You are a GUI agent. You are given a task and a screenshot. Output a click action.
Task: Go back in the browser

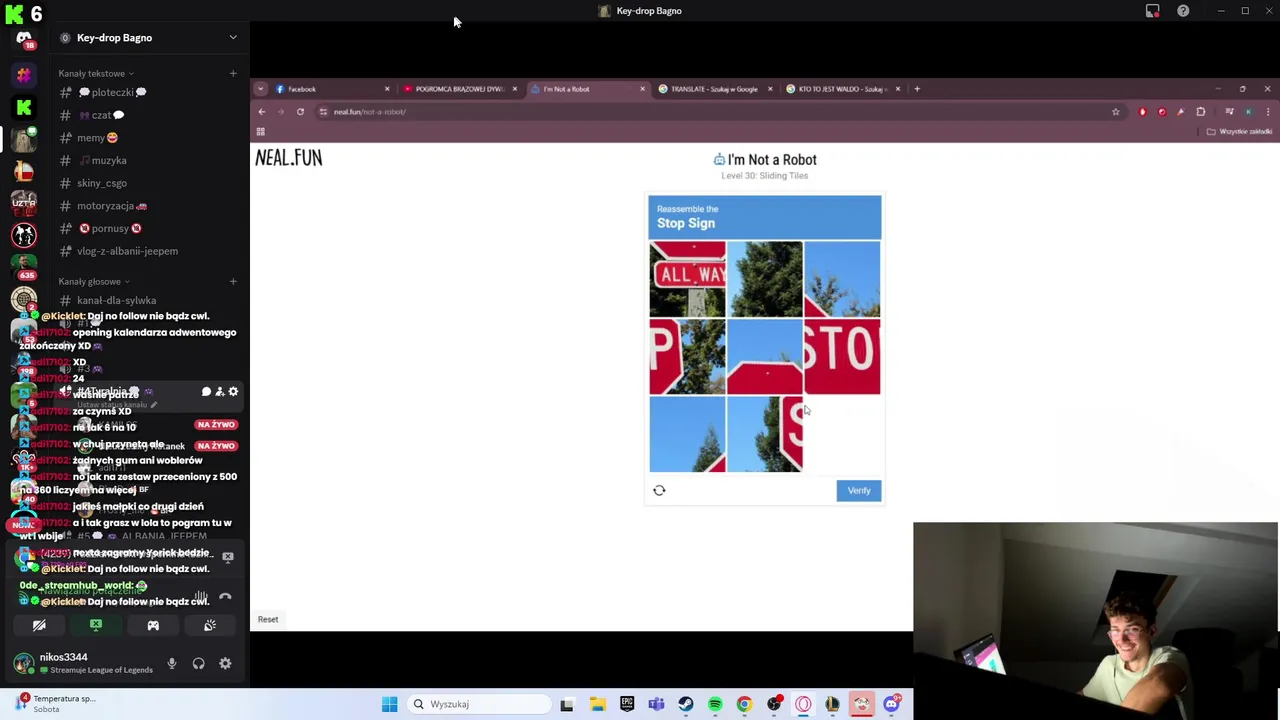coord(262,112)
